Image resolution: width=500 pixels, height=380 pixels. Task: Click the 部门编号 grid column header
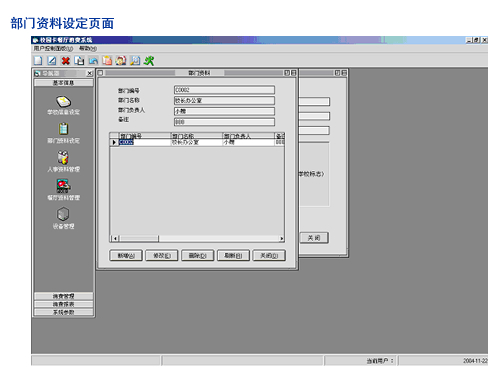[145, 136]
